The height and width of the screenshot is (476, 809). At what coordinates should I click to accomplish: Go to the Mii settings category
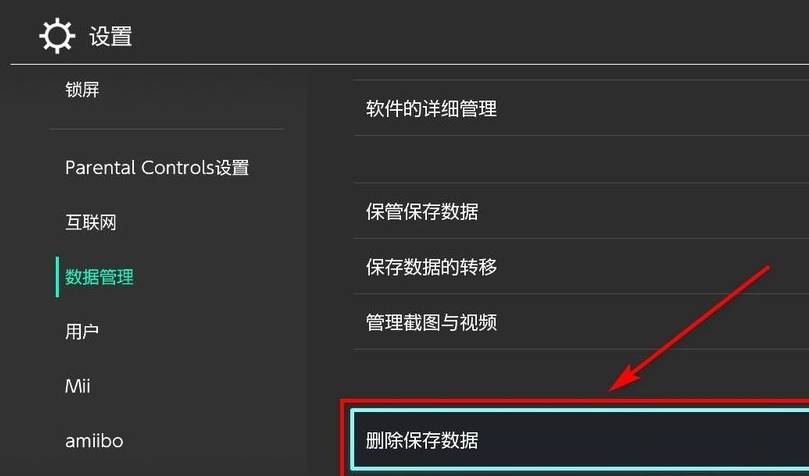click(x=77, y=386)
